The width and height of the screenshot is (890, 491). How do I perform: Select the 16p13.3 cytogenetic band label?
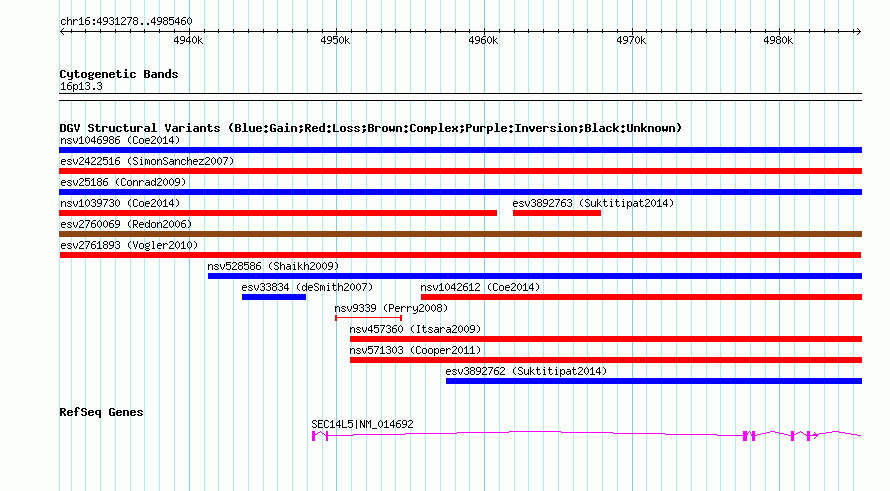coord(81,86)
